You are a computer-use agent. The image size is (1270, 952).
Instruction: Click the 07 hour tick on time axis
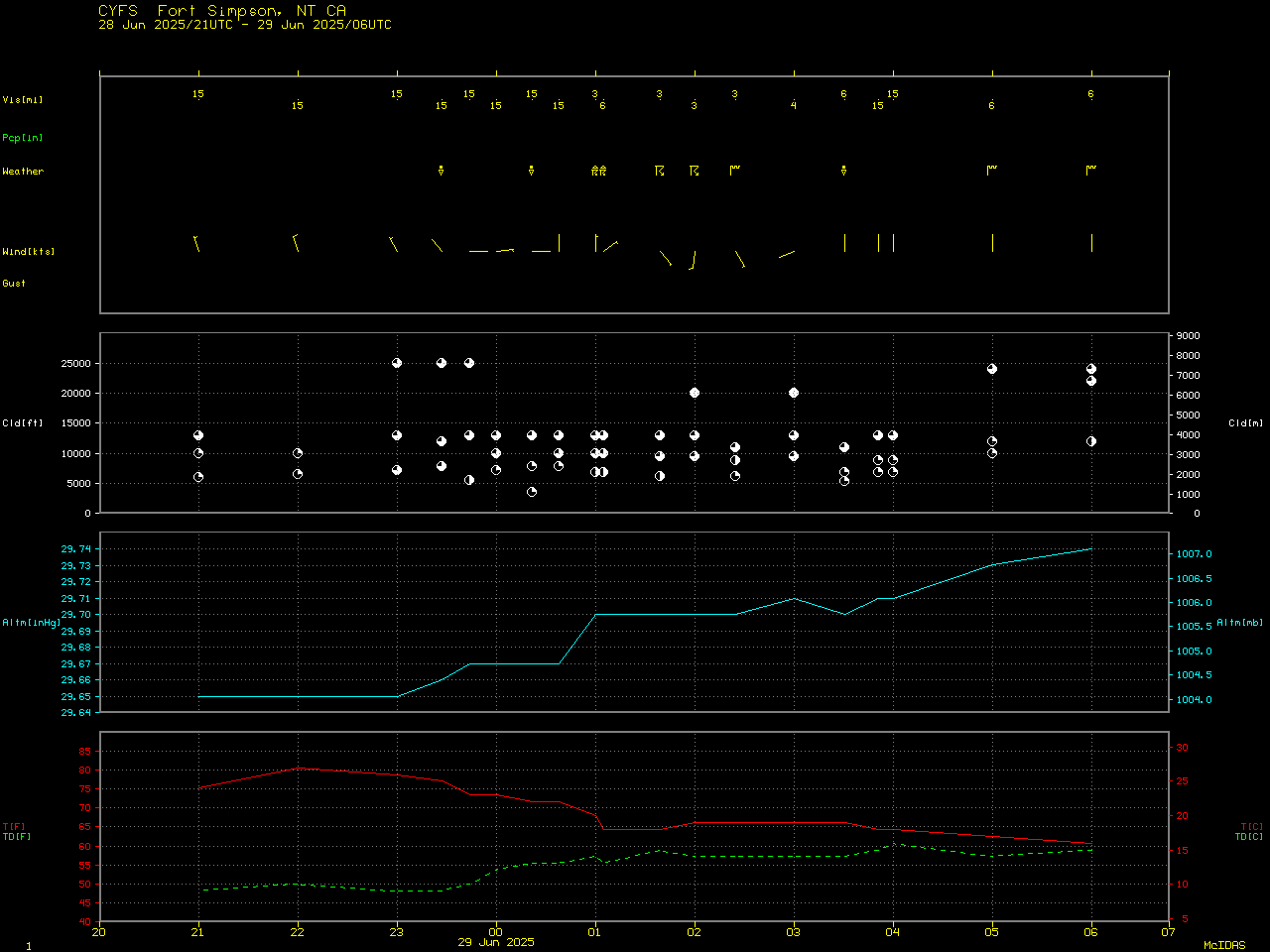[1168, 931]
